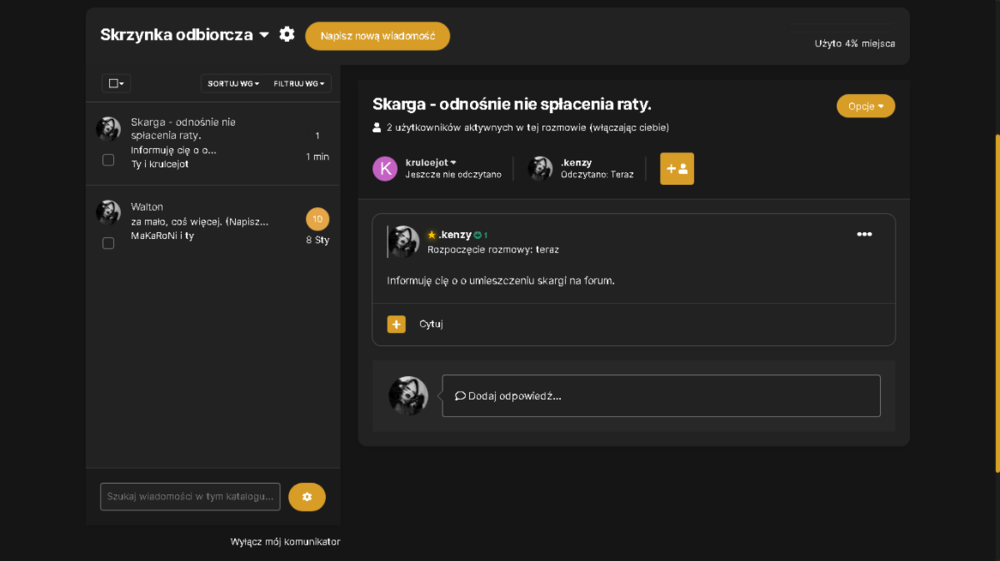Open the Walton conversation in the list
The width and height of the screenshot is (1000, 561).
click(x=213, y=222)
